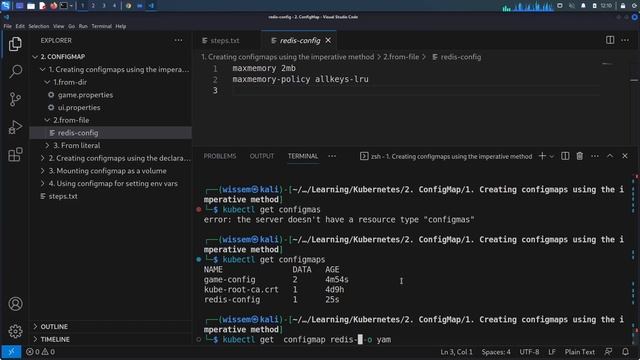This screenshot has width=640, height=360.
Task: Open the Accounts menu
Action: pyautogui.click(x=15, y=304)
